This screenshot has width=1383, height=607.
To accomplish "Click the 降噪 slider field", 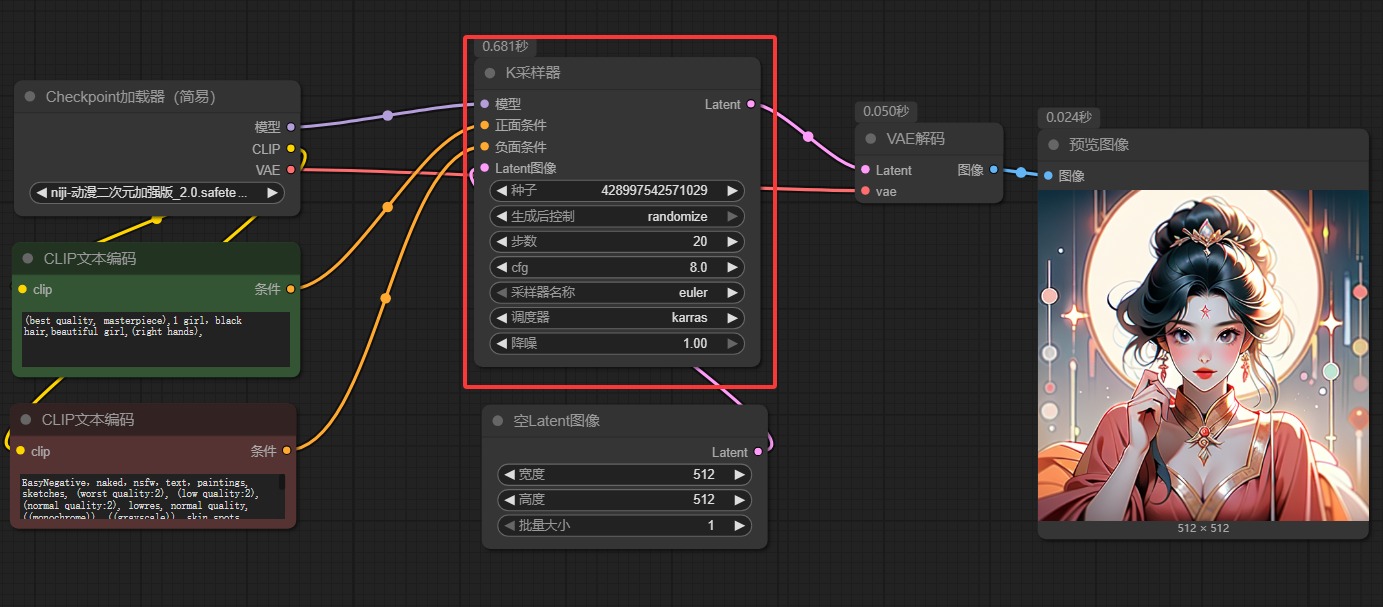I will click(617, 344).
